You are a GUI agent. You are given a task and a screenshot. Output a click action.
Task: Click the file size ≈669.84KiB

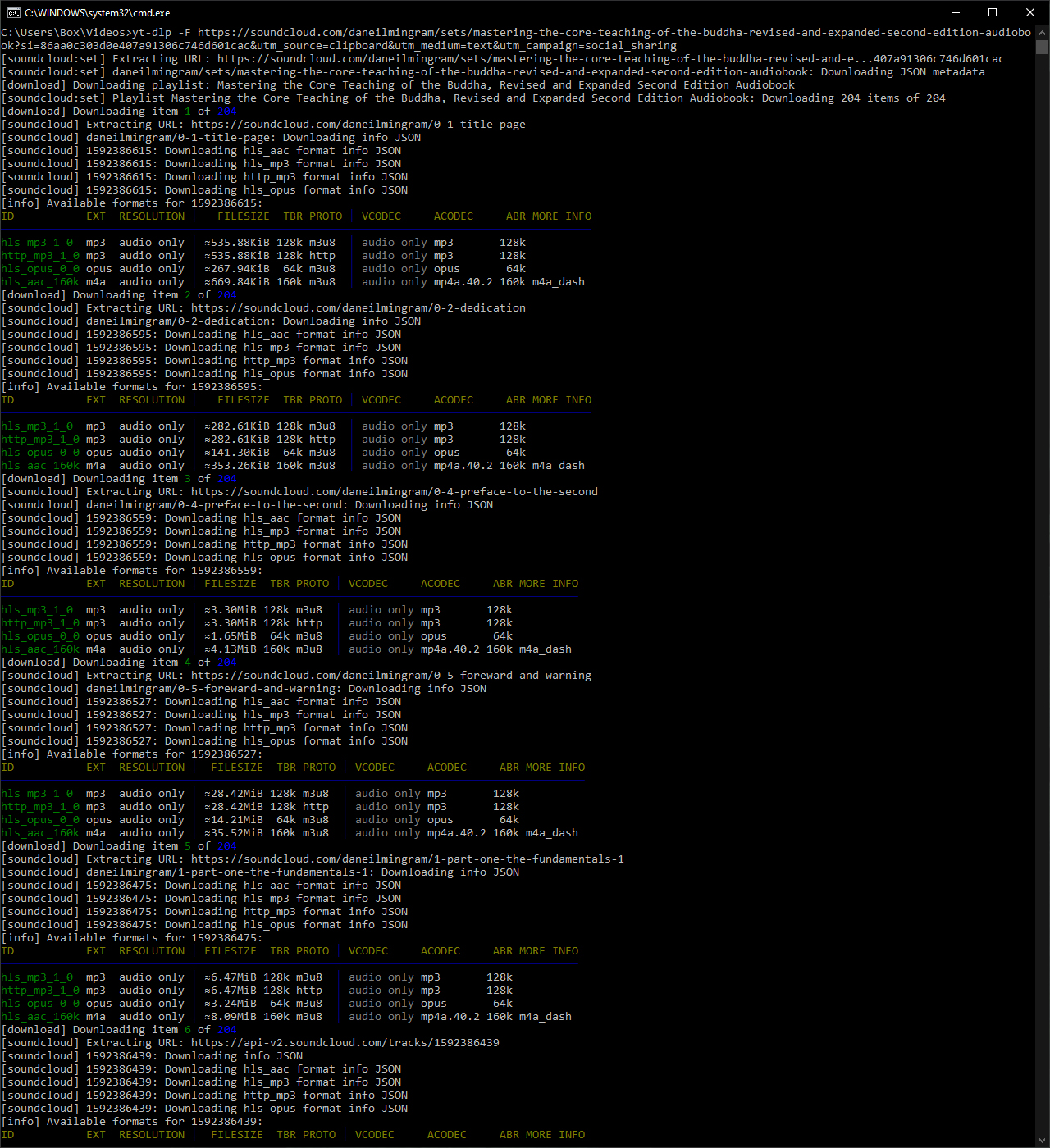point(237,282)
